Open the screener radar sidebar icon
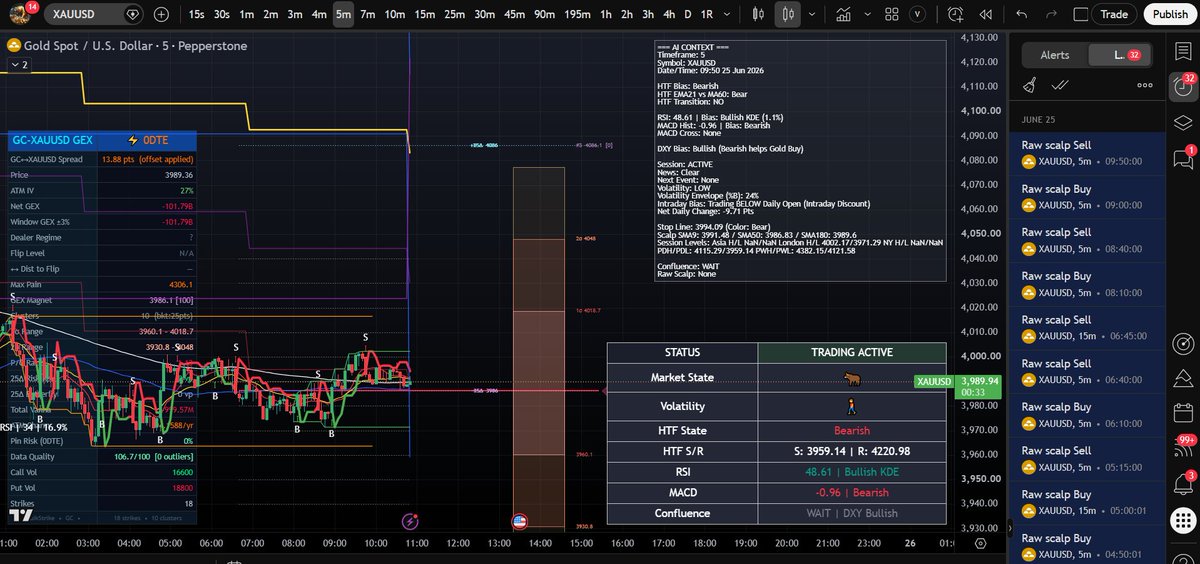The image size is (1200, 564). 1183,345
